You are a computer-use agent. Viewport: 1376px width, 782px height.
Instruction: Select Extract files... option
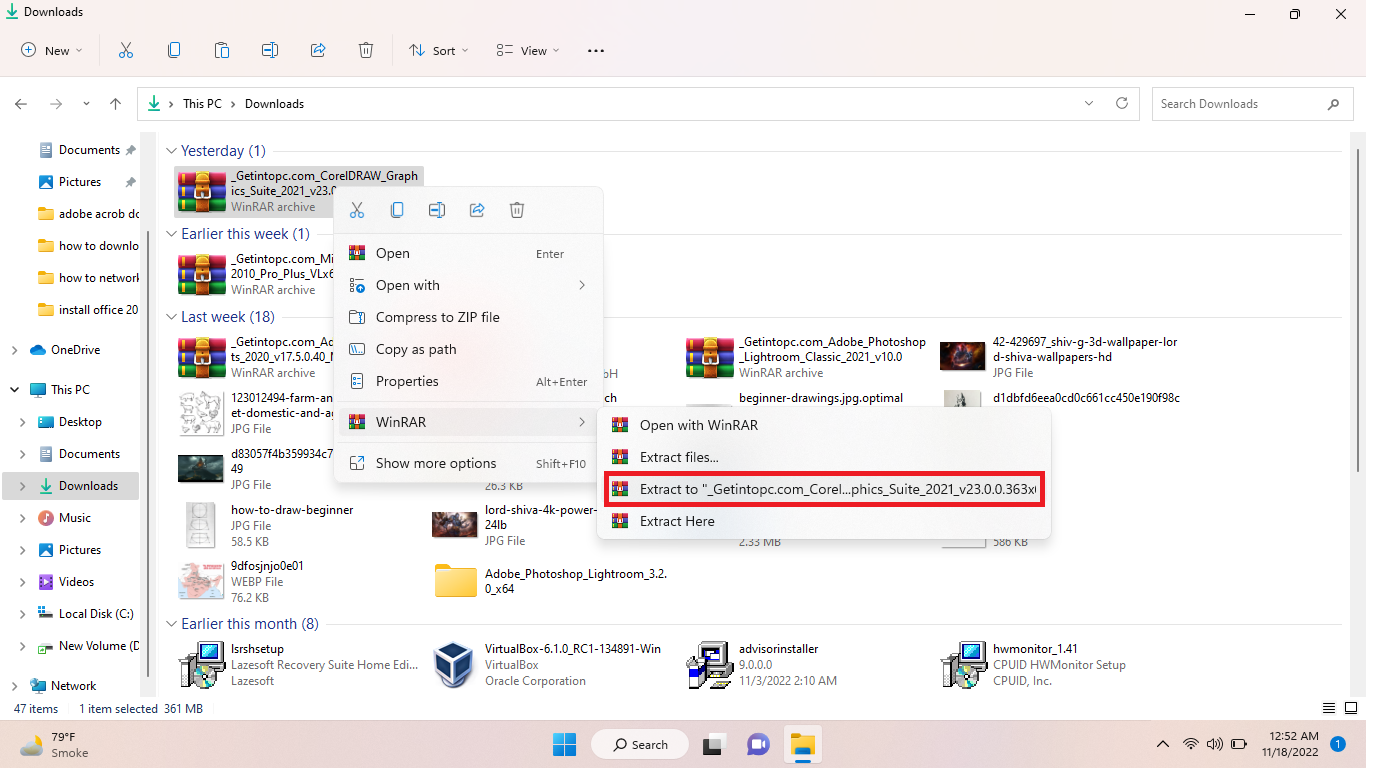pyautogui.click(x=824, y=457)
